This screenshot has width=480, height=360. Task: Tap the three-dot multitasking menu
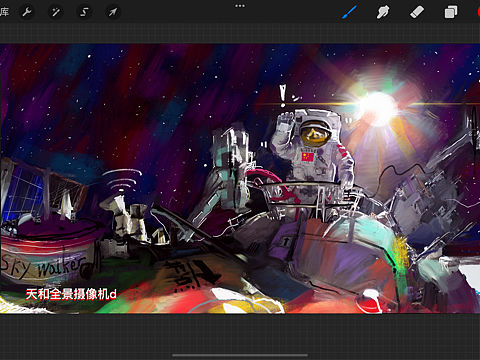[x=240, y=6]
